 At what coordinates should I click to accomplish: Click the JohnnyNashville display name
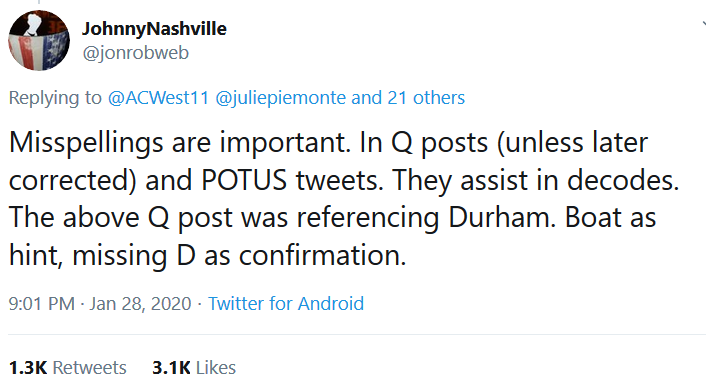[x=154, y=29]
